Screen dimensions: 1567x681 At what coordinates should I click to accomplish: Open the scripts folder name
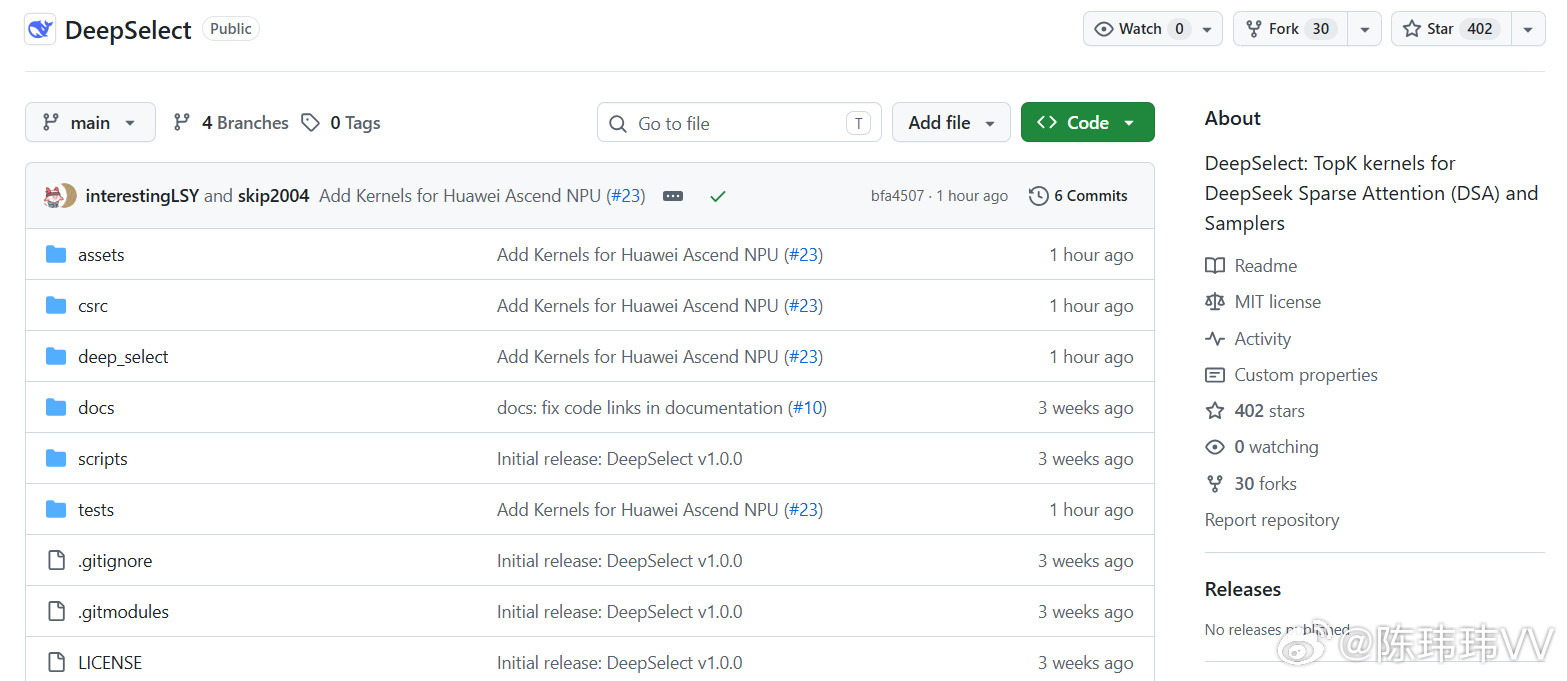(x=103, y=459)
